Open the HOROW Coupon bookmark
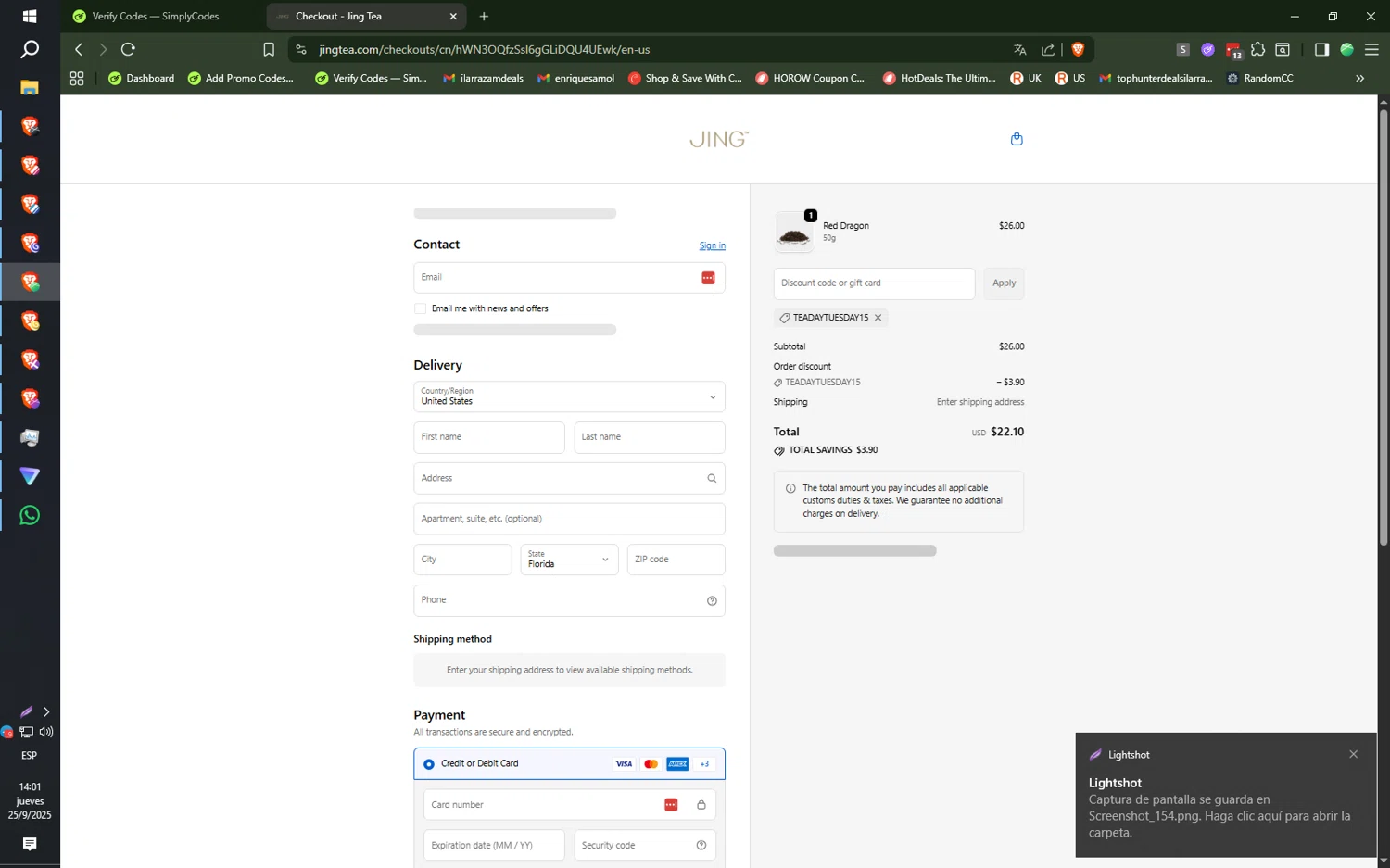 [809, 79]
